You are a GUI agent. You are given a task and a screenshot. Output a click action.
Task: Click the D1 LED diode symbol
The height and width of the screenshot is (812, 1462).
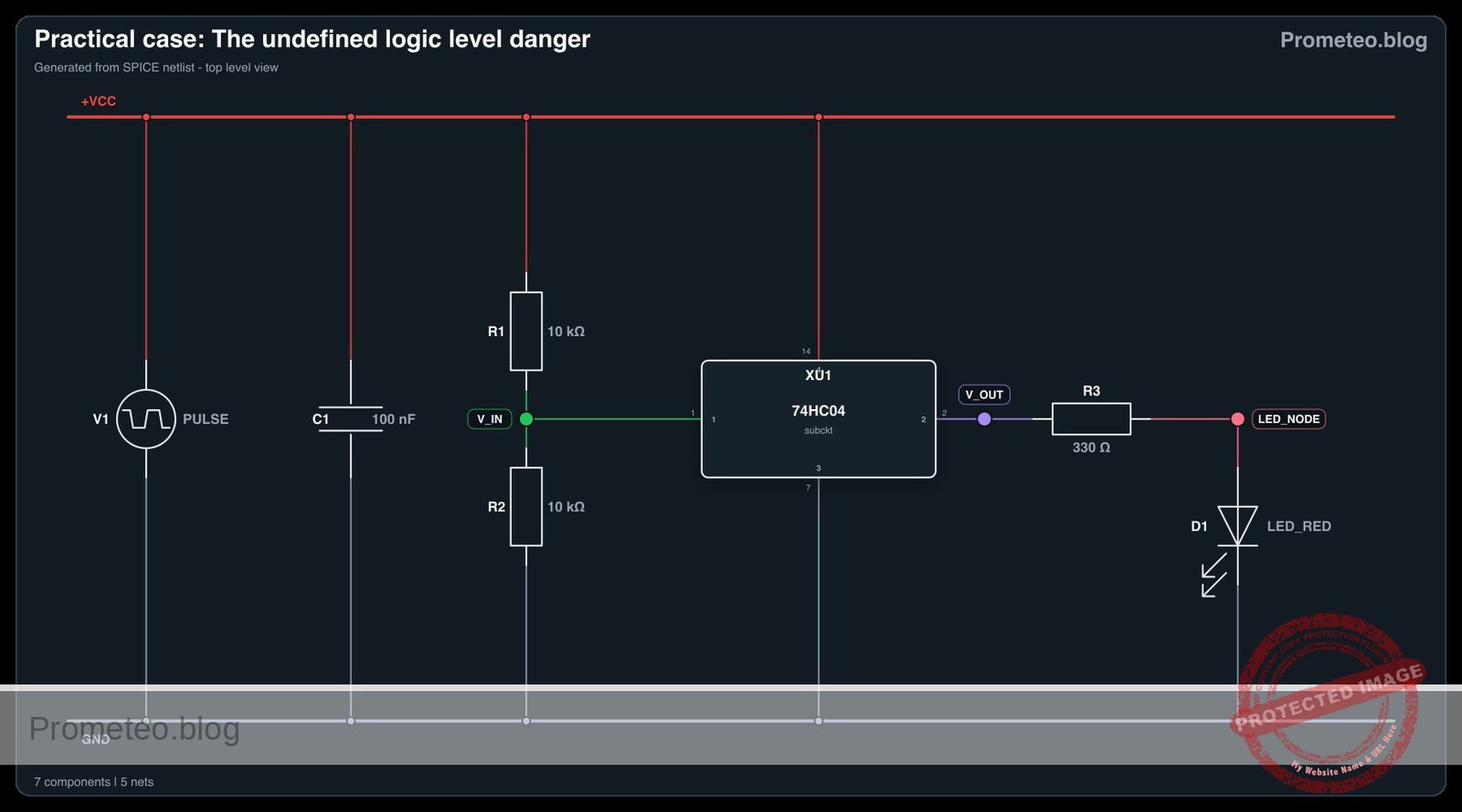(x=1237, y=527)
